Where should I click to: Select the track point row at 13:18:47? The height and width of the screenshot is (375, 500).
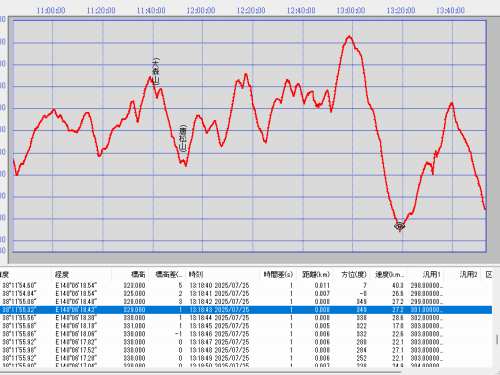point(246,342)
